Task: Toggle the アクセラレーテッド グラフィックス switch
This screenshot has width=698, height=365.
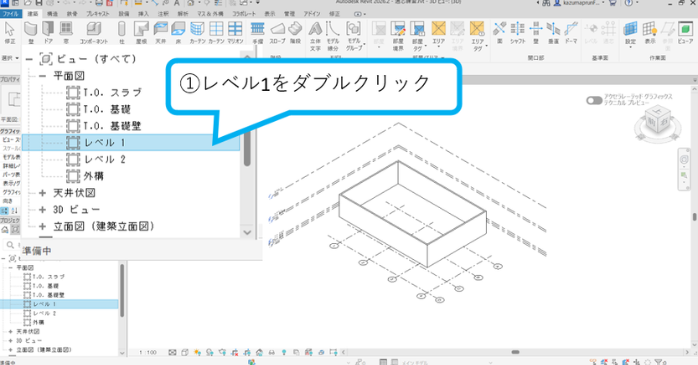Action: 594,100
